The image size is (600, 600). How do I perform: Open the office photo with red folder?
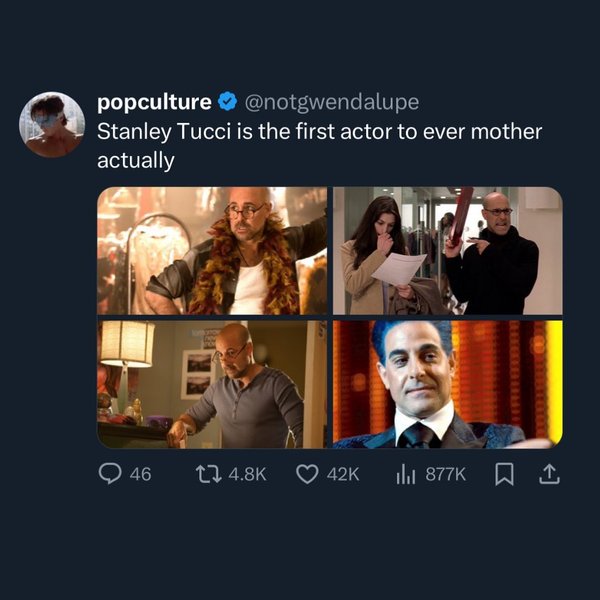click(x=447, y=251)
